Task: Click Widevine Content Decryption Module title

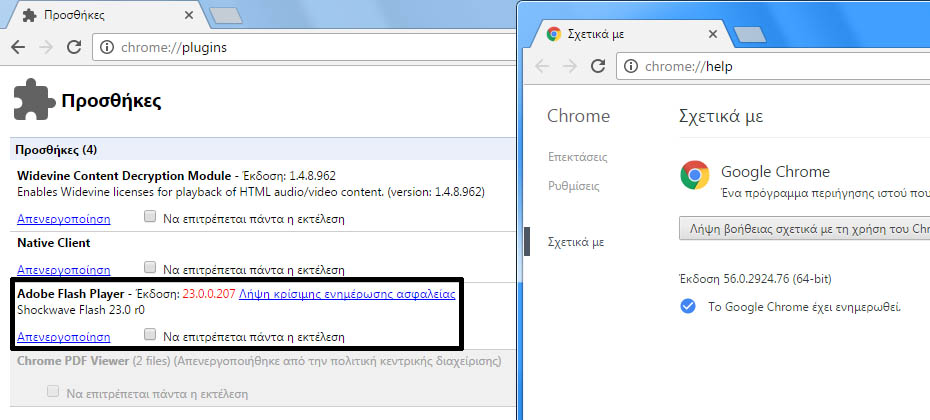Action: [x=124, y=176]
